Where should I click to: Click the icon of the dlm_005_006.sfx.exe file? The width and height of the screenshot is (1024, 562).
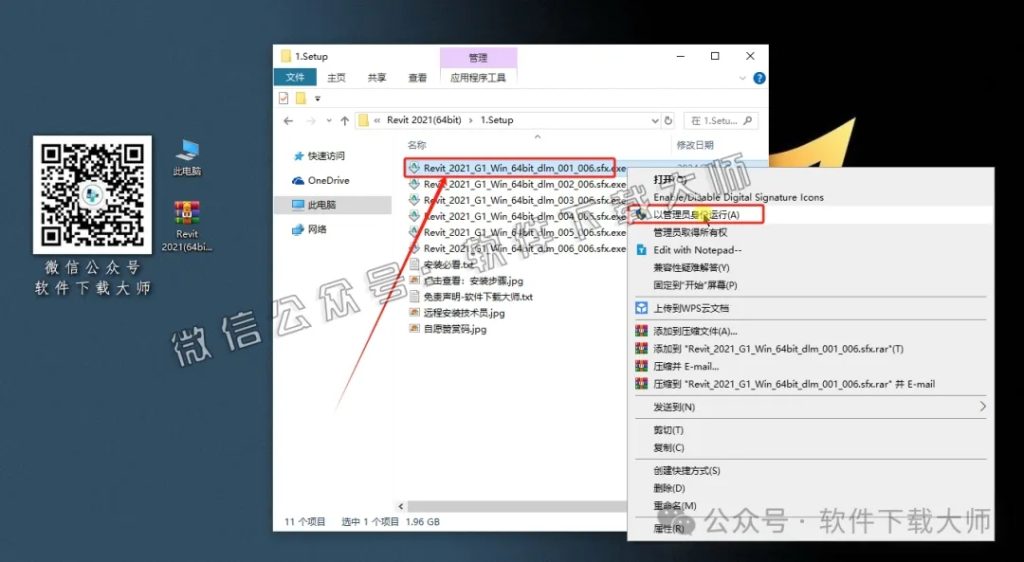coord(414,232)
